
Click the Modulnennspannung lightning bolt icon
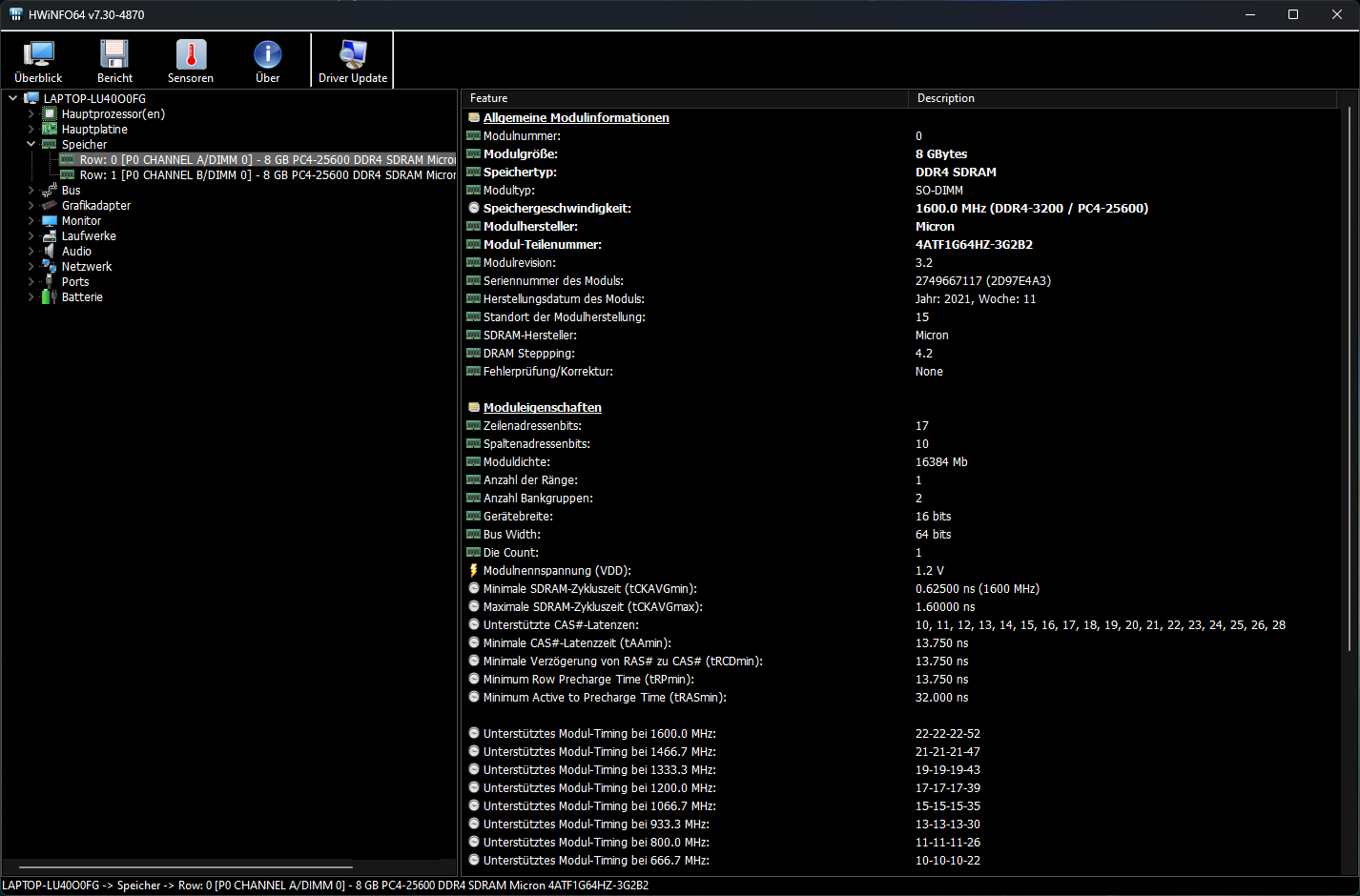pyautogui.click(x=474, y=570)
